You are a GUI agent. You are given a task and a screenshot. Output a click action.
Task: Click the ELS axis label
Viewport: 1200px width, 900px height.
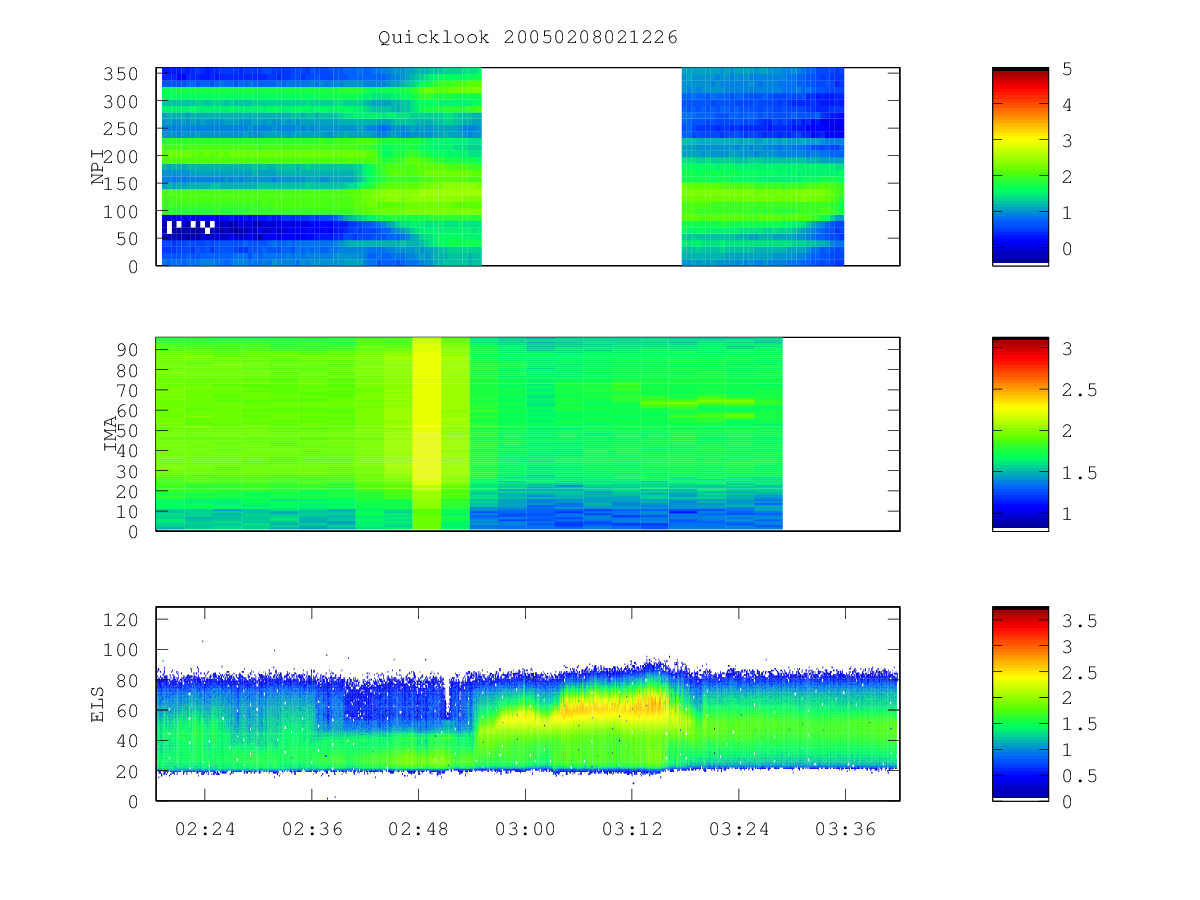point(98,704)
